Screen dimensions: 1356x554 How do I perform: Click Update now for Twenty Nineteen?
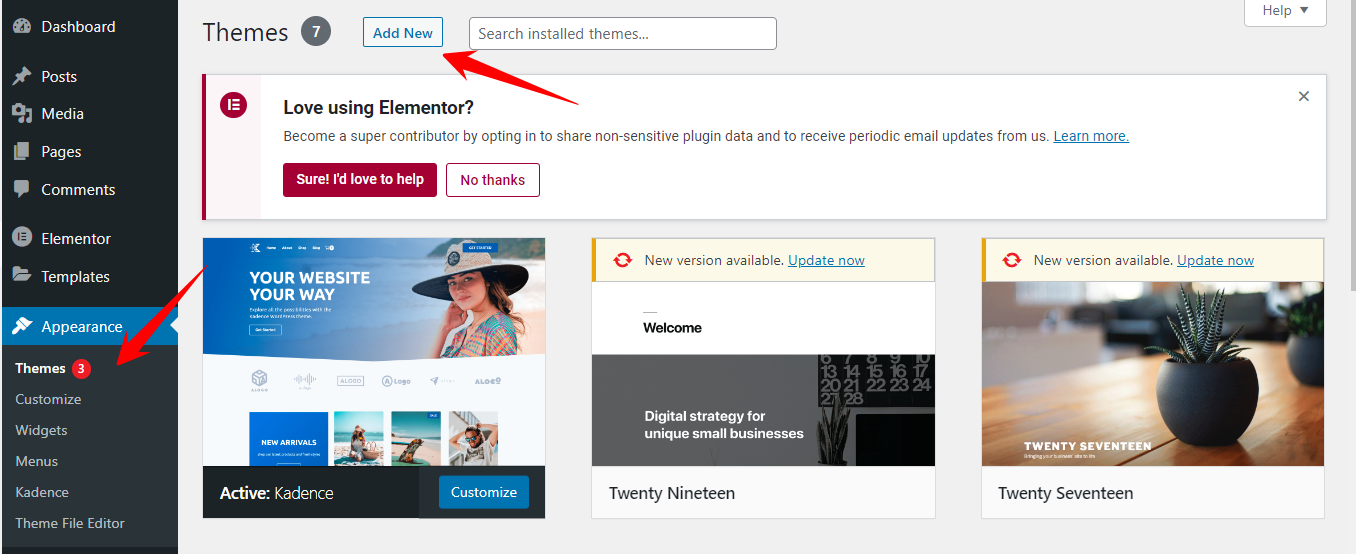click(826, 260)
